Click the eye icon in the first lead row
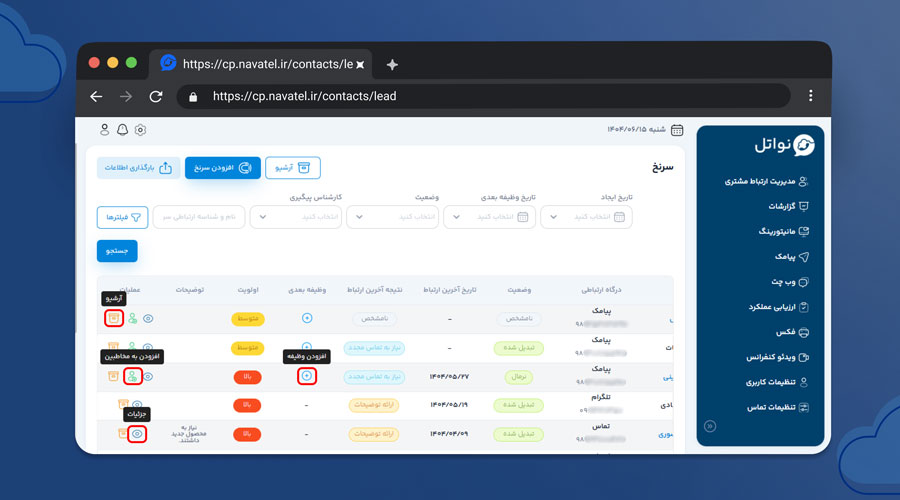Viewport: 900px width, 500px height. [x=148, y=318]
